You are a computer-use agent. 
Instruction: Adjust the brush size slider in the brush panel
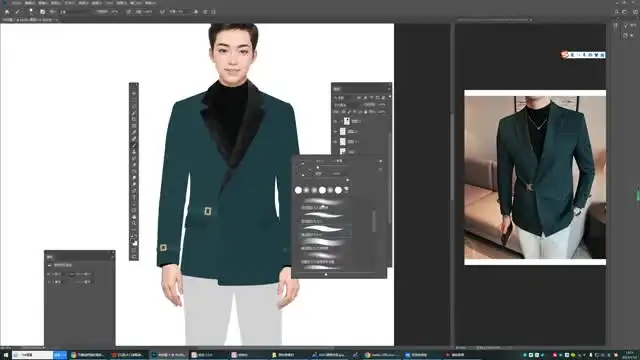(x=318, y=167)
